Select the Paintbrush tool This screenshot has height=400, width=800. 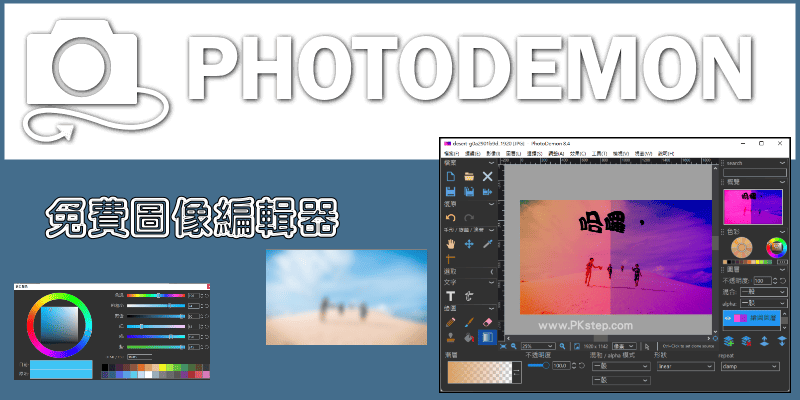(469, 322)
